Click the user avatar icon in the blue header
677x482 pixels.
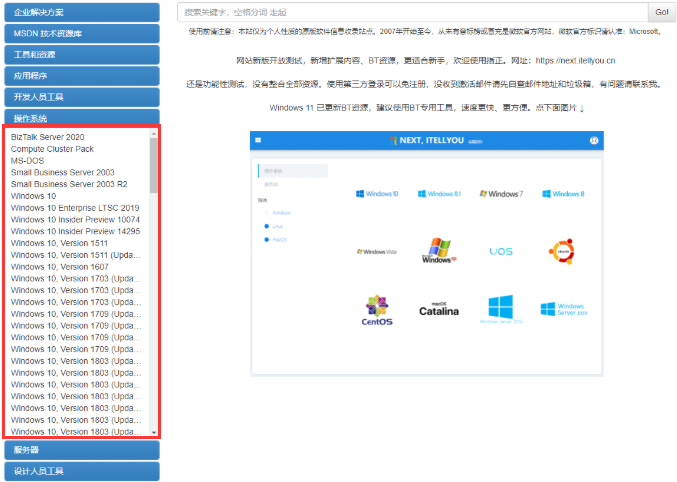(x=594, y=141)
